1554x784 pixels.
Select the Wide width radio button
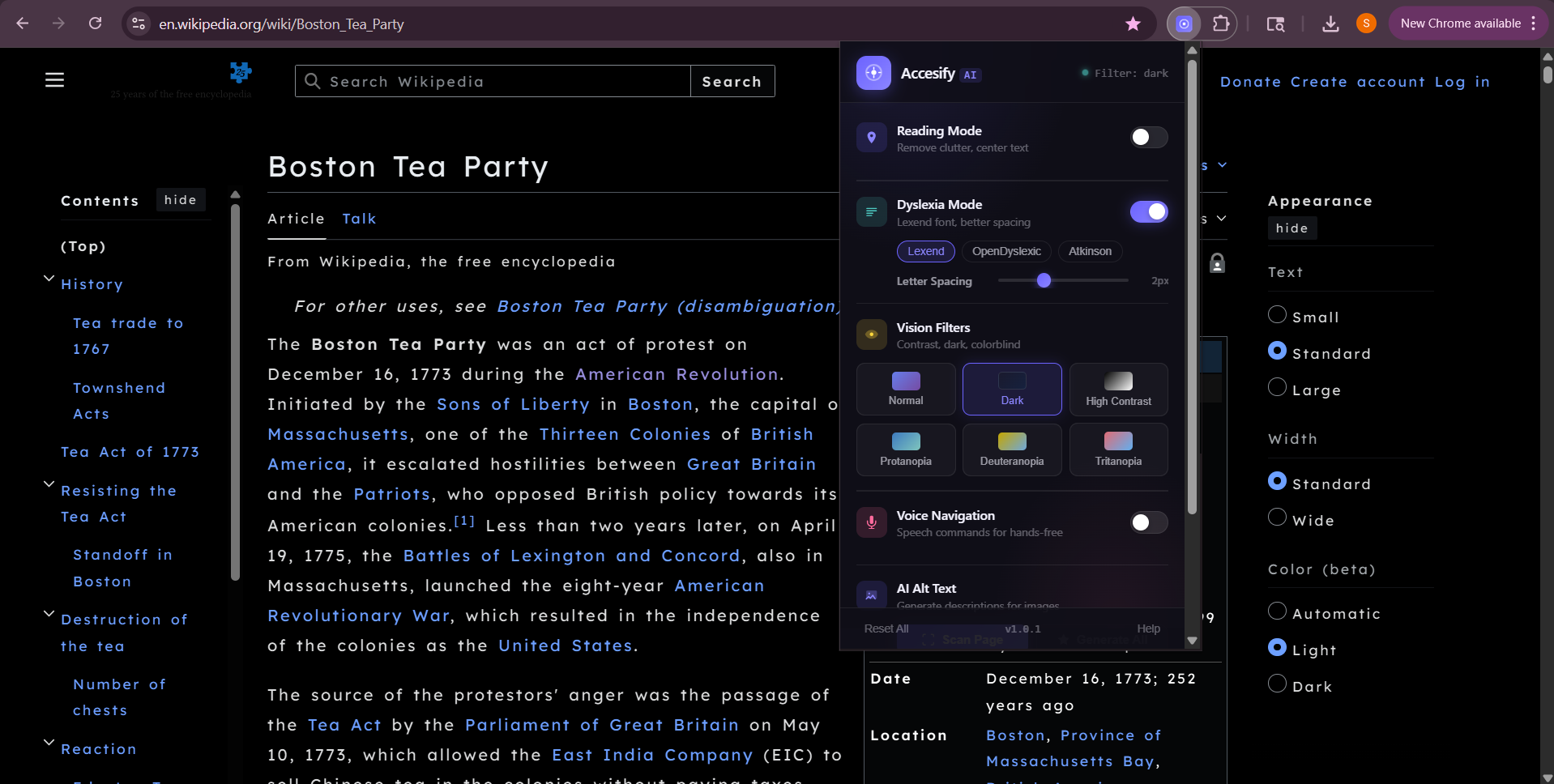point(1277,518)
